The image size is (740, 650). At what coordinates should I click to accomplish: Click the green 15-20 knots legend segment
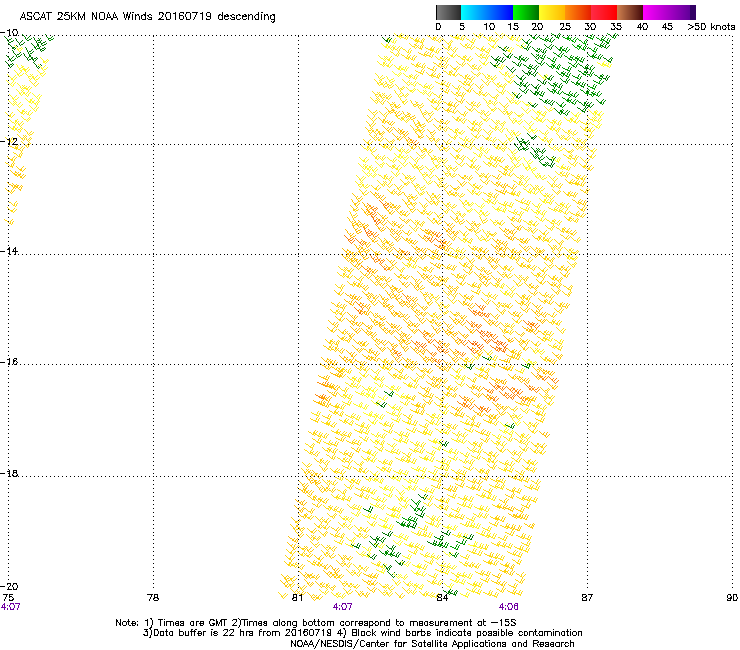pos(526,12)
